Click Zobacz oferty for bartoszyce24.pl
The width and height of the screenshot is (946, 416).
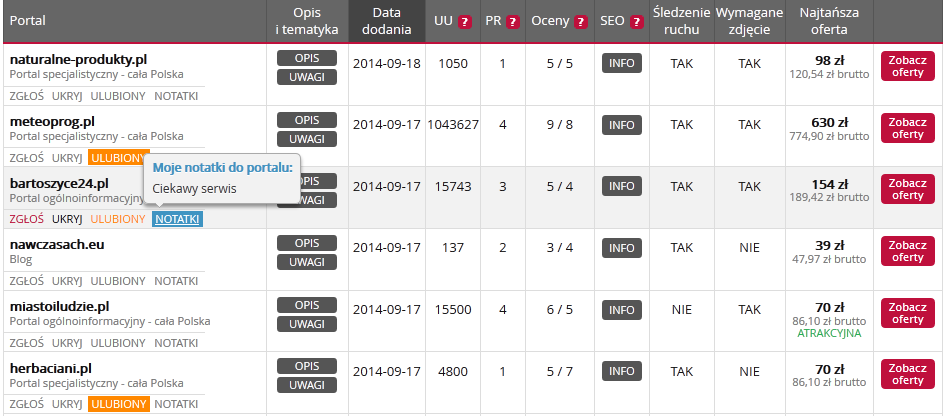click(908, 189)
